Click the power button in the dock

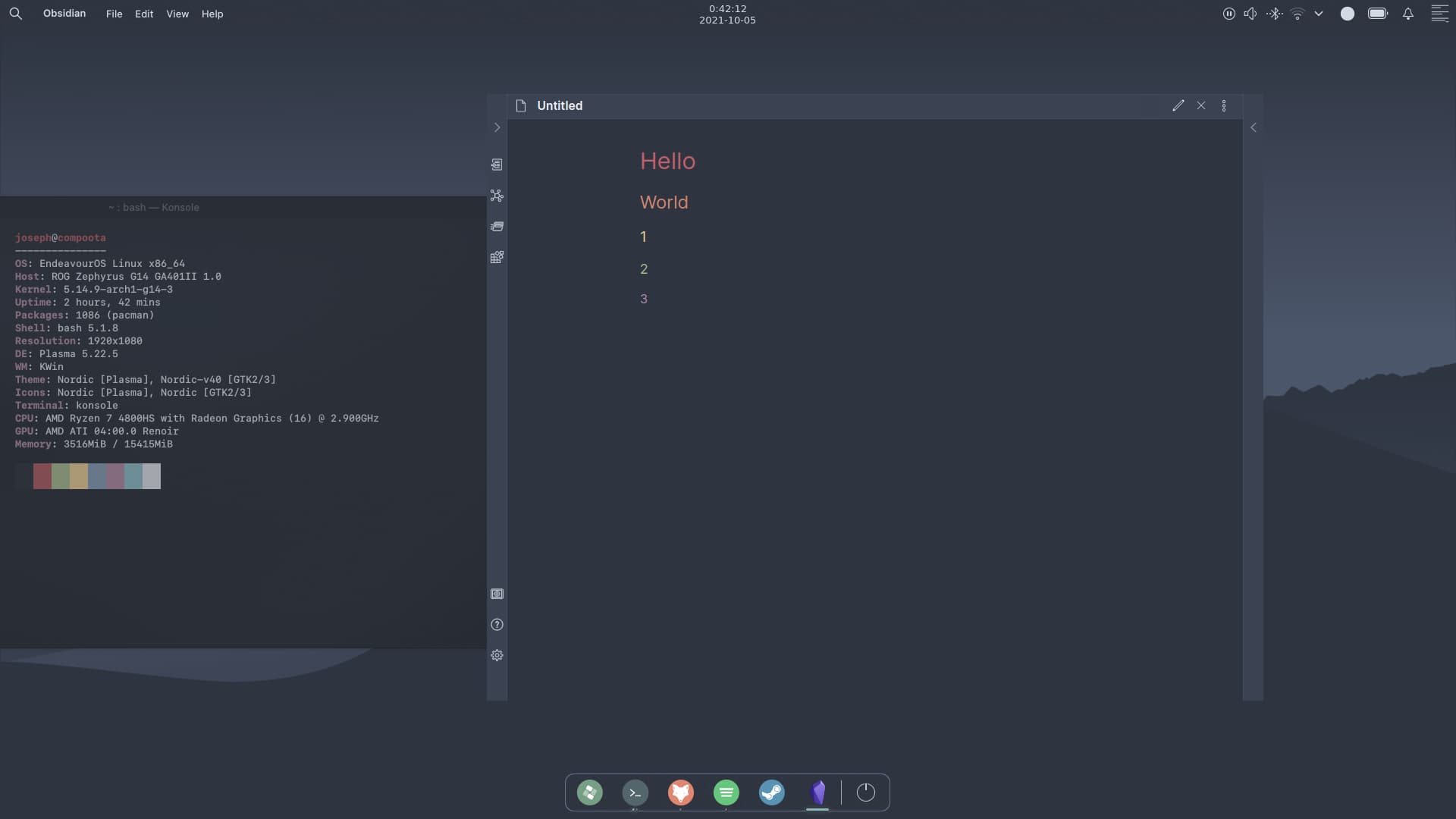pos(866,793)
